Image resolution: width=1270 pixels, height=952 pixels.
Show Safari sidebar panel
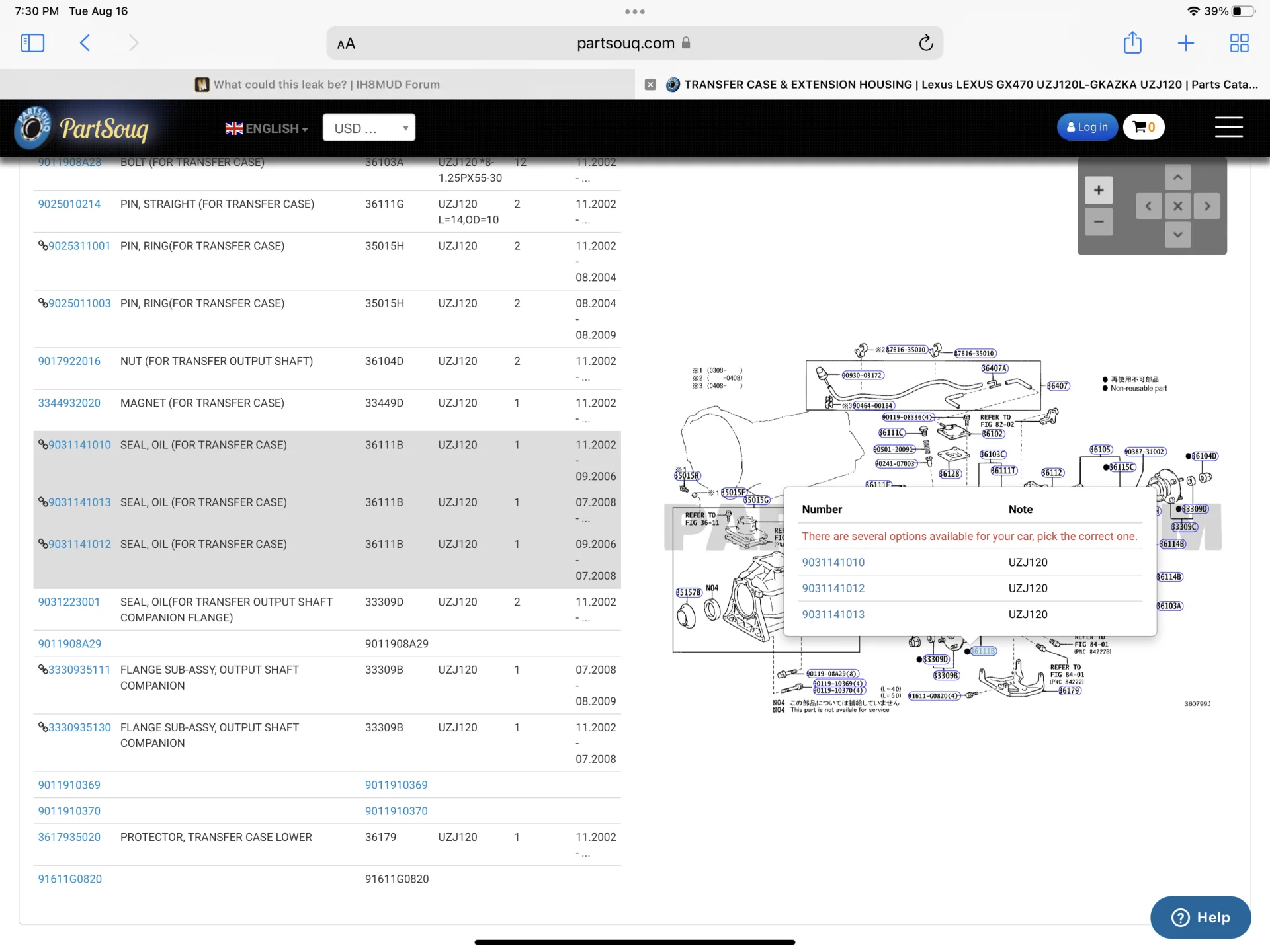tap(32, 43)
